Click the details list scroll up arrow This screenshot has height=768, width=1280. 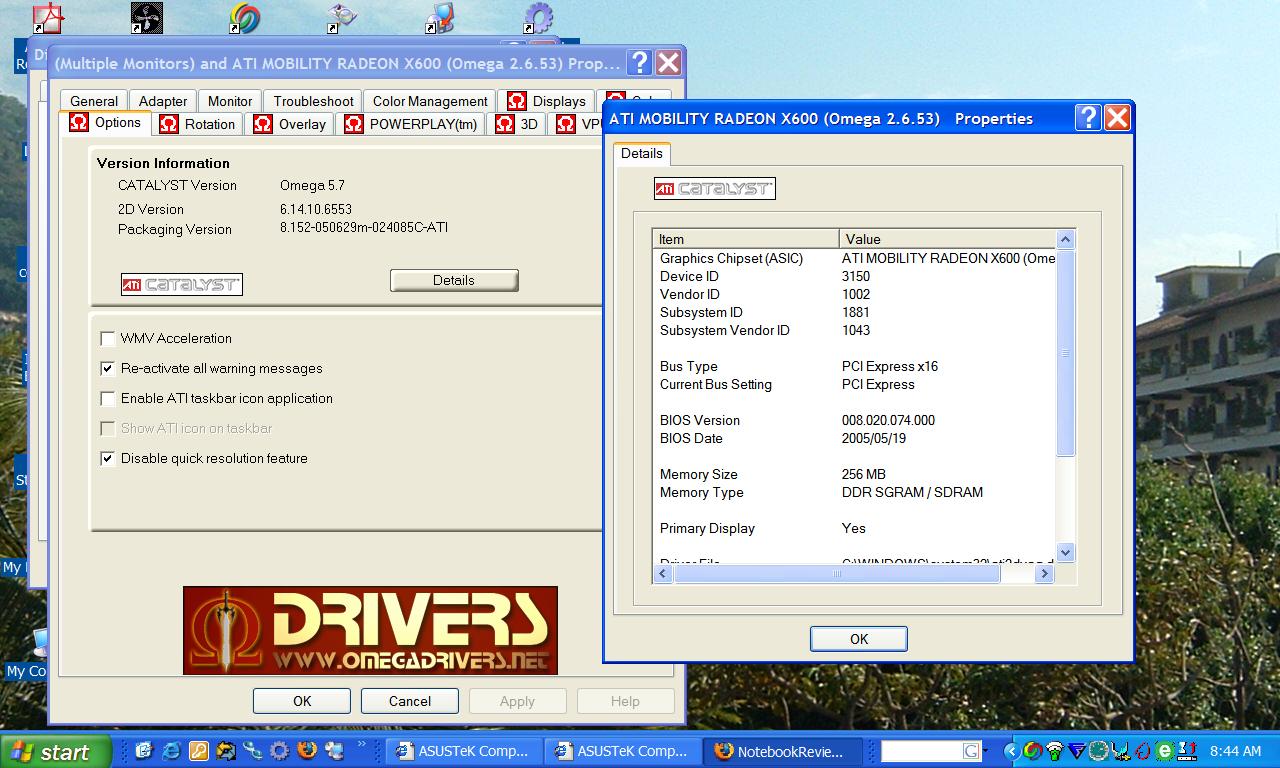tap(1065, 239)
